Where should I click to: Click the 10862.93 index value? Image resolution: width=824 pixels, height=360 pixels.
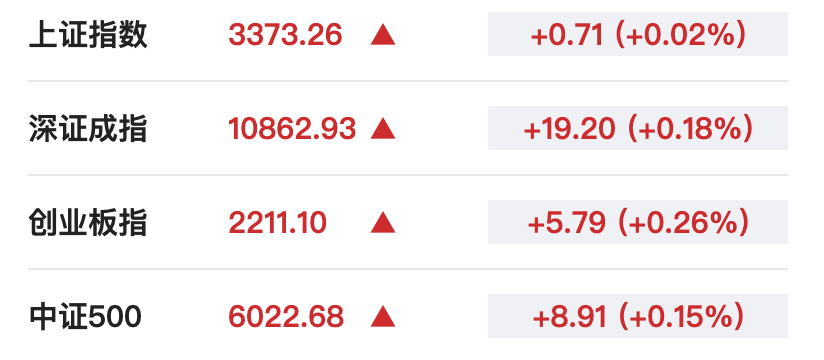[292, 129]
